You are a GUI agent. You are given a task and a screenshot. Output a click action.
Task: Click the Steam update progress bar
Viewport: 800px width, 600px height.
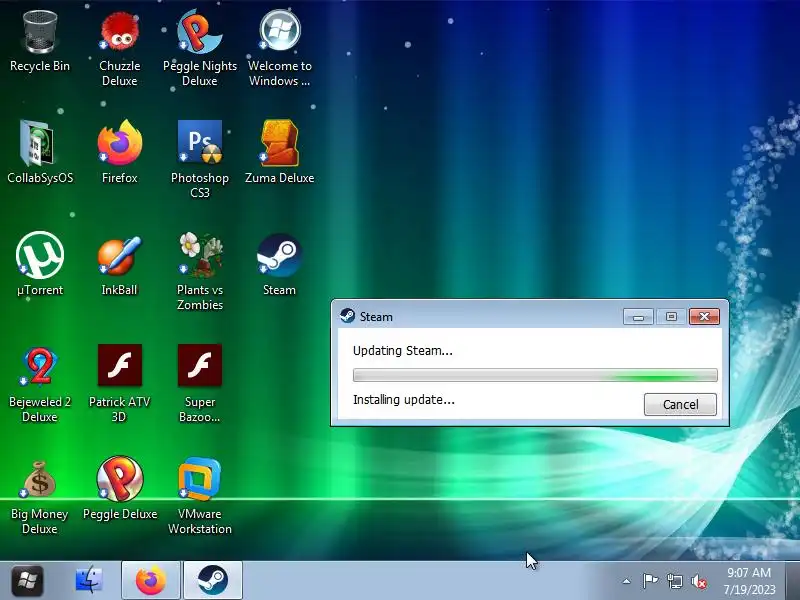point(535,376)
